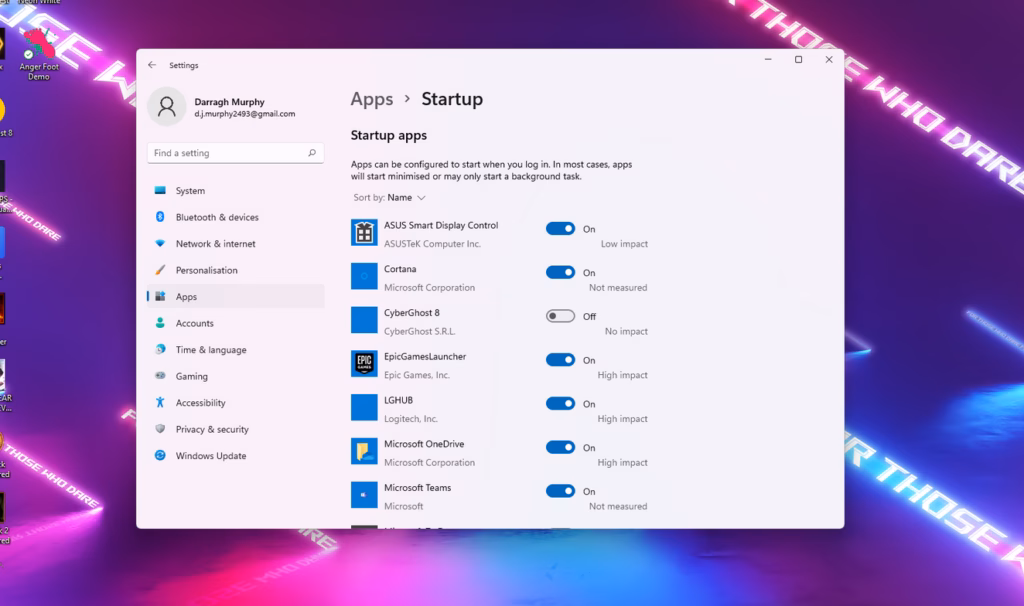
Task: Click the Network wifi icon
Action: tap(160, 244)
